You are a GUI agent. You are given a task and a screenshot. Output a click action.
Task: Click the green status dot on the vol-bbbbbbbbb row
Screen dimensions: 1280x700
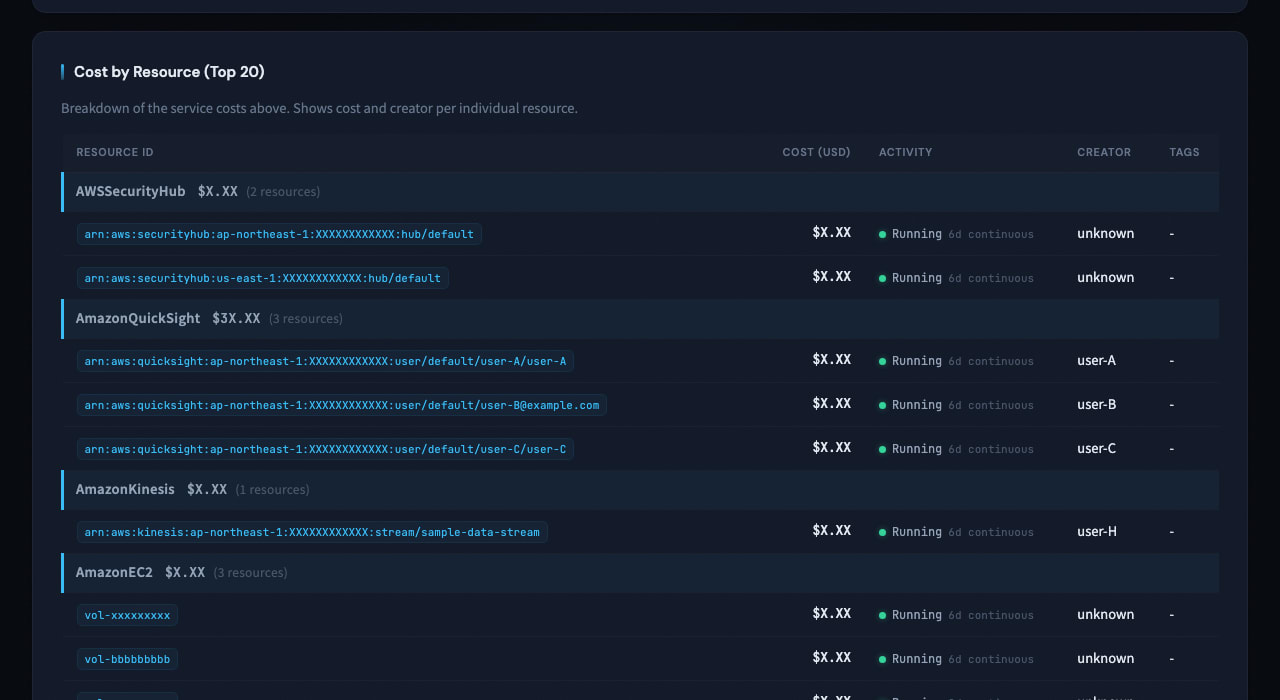(882, 658)
